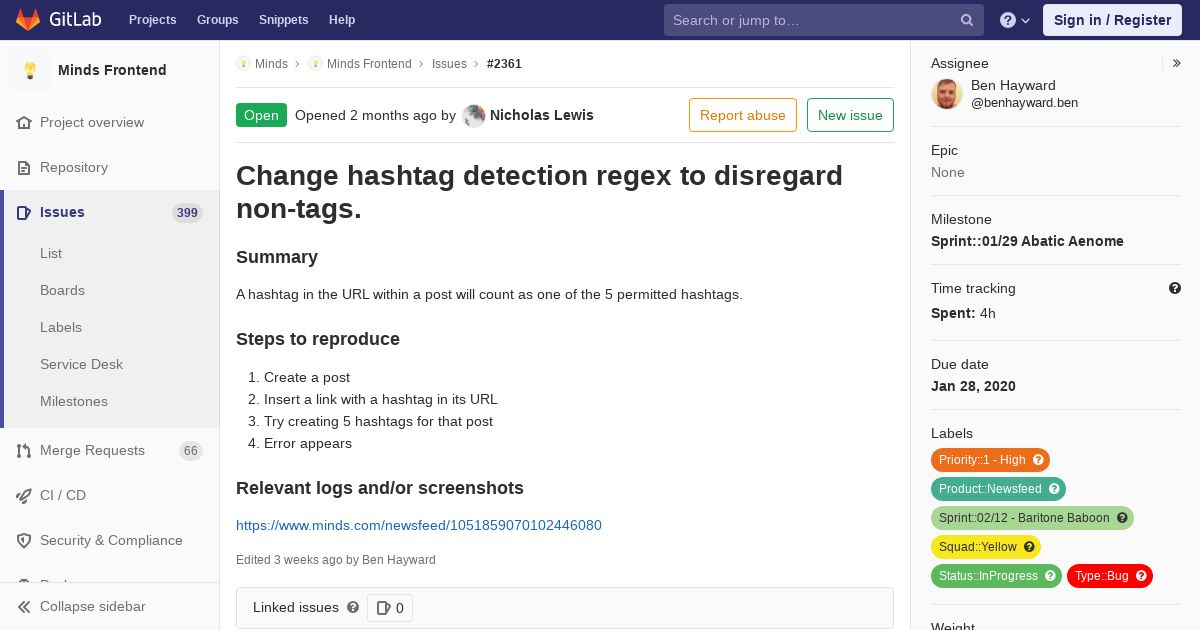Open the minds.com newsfeed URL link
1200x630 pixels.
[x=419, y=525]
